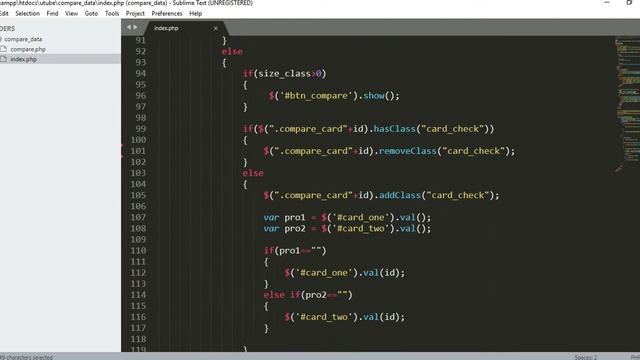Open the Find menu

point(52,13)
